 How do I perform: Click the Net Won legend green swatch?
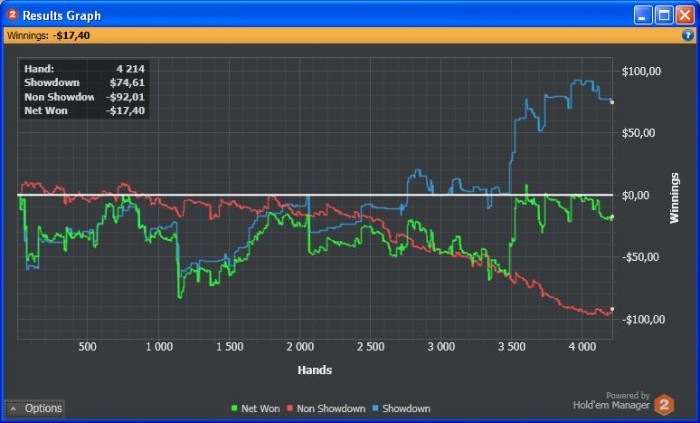click(x=234, y=408)
